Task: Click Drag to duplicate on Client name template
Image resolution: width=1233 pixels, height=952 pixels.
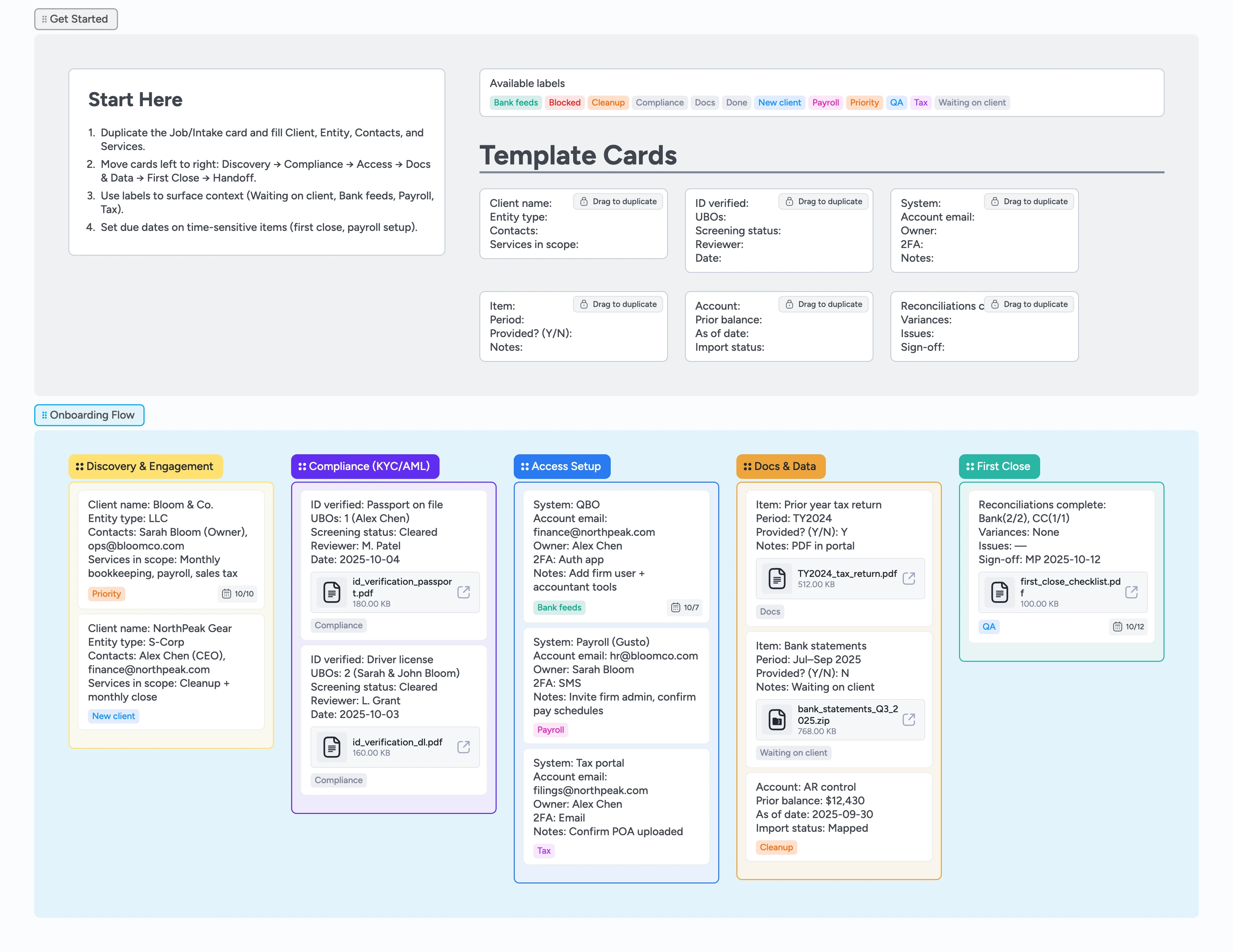Action: [618, 201]
